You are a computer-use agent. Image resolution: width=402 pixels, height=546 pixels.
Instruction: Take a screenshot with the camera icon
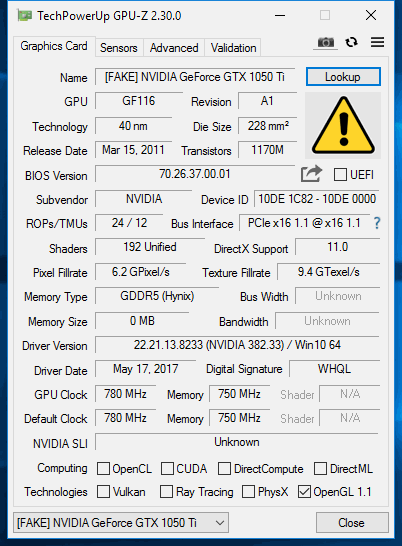click(x=325, y=42)
